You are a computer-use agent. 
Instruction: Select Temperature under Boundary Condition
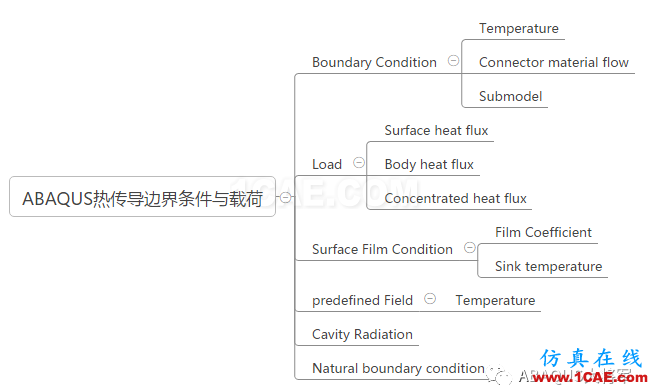519,29
